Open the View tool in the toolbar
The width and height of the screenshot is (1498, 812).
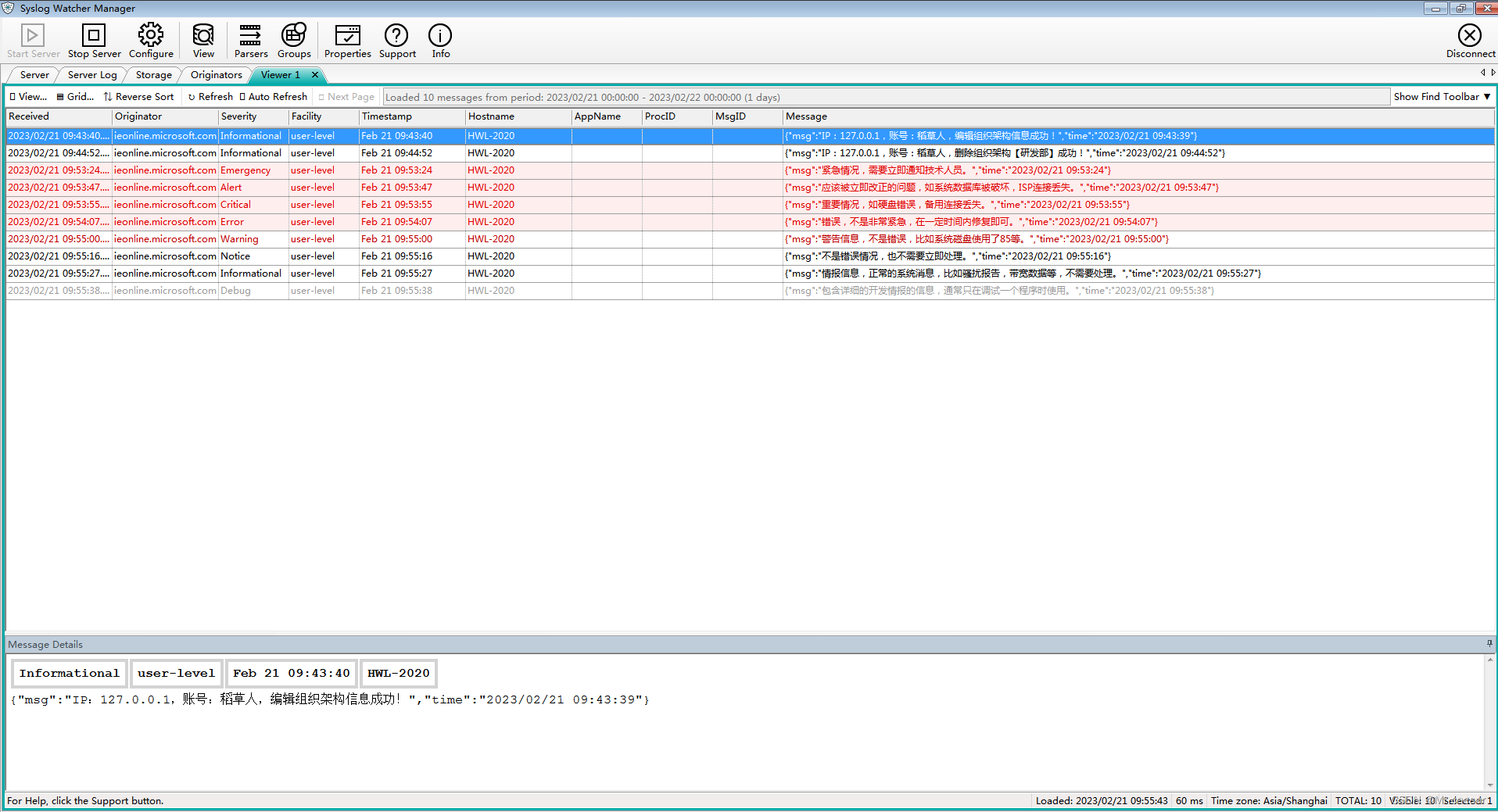click(x=202, y=41)
